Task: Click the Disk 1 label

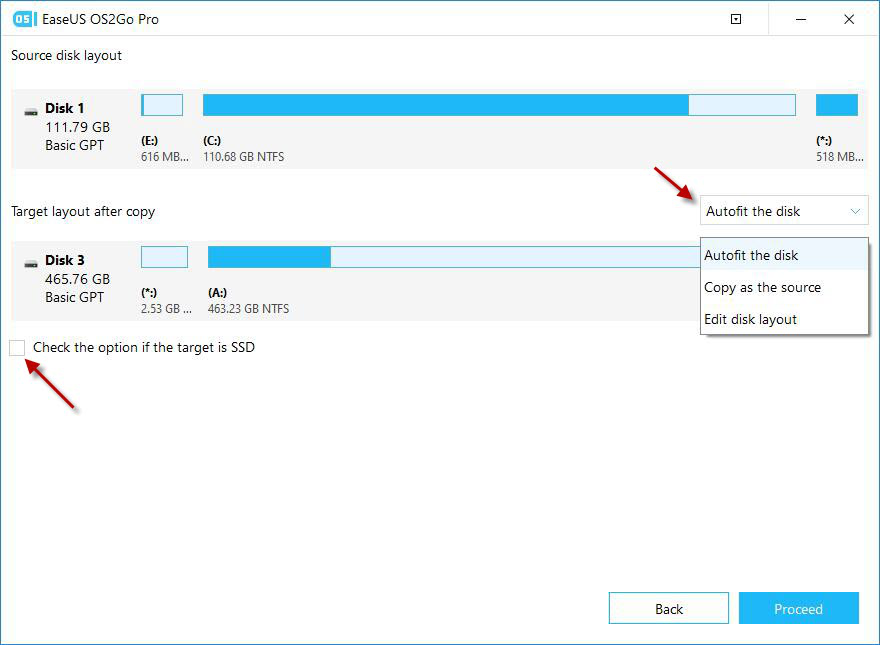Action: (65, 108)
